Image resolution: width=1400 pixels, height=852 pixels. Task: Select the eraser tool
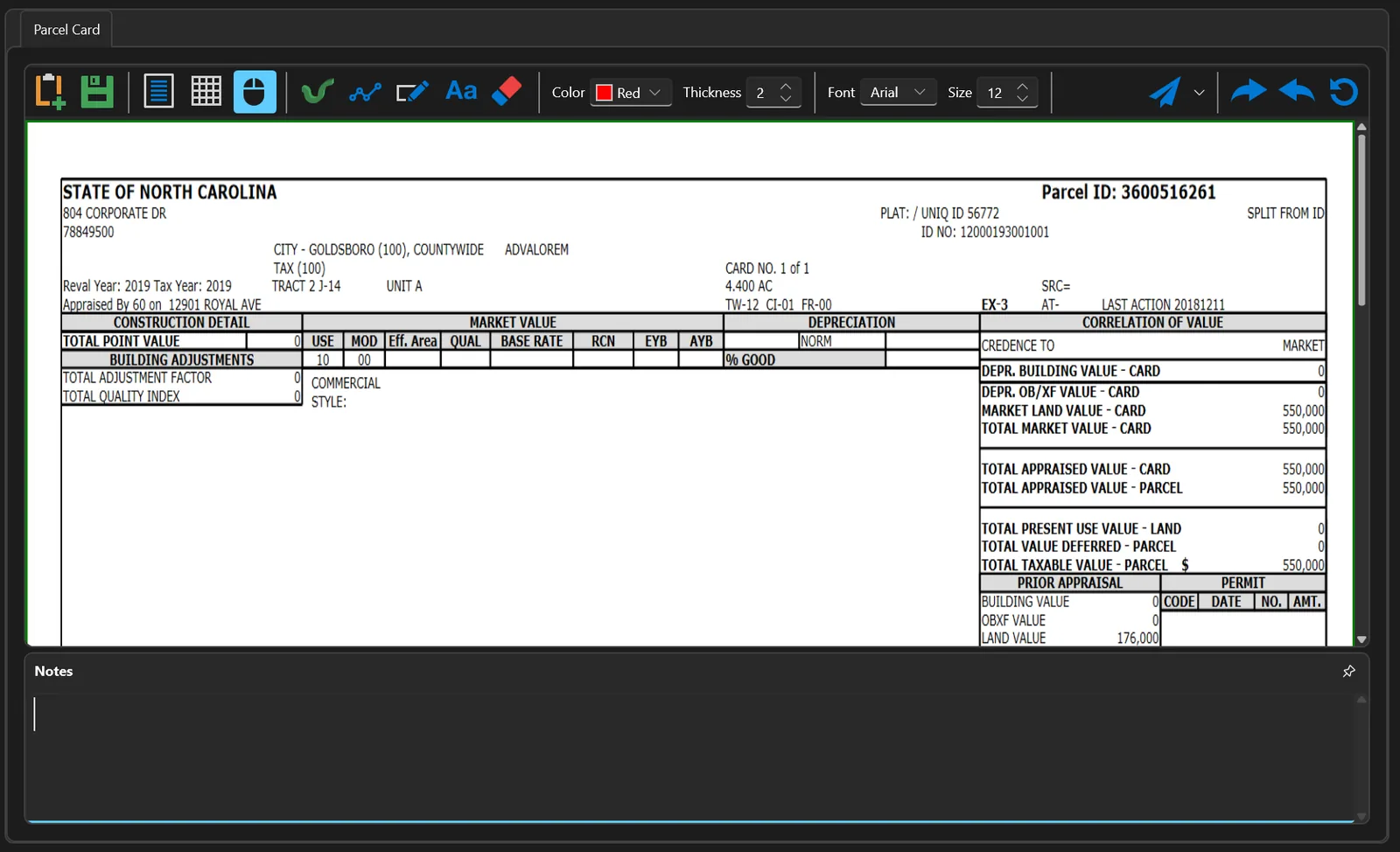click(507, 91)
